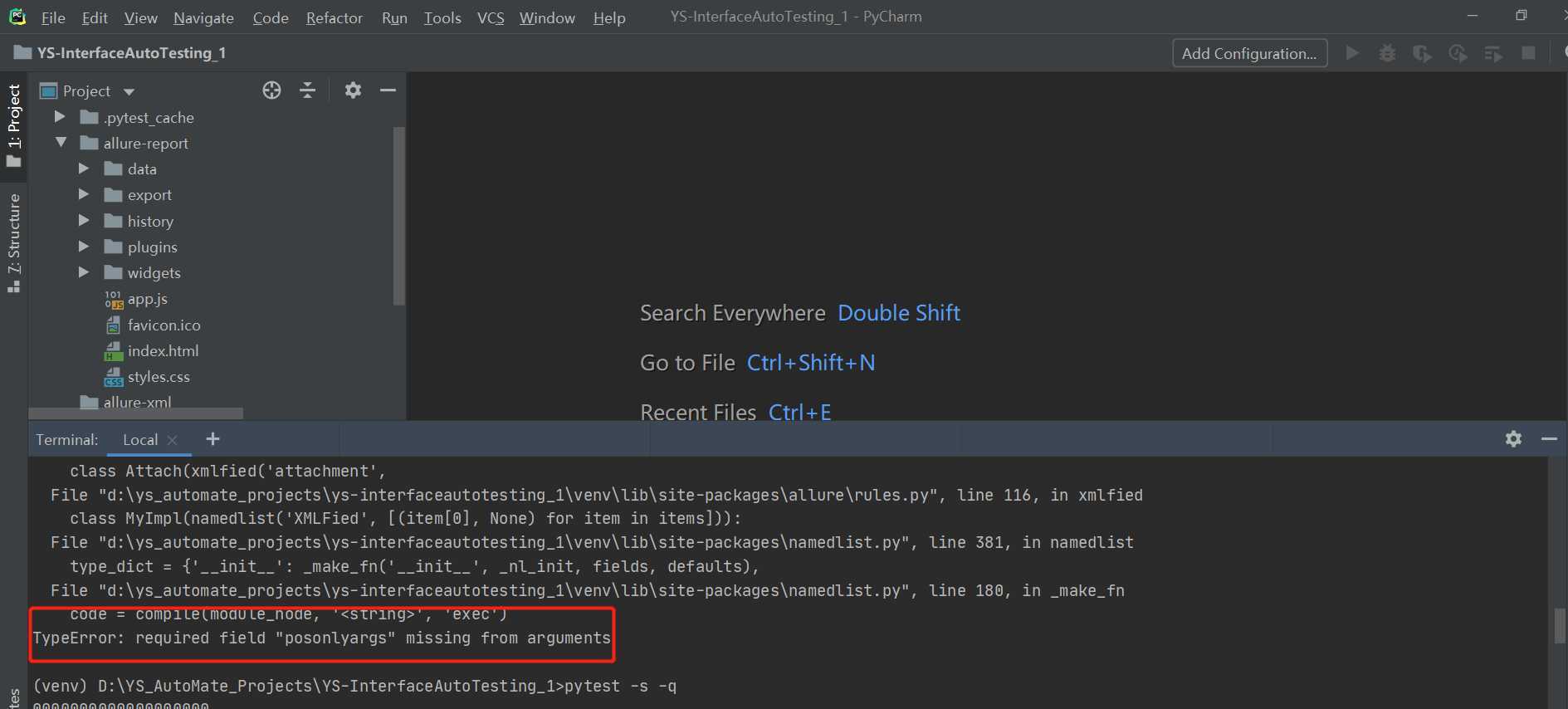
Task: Collapse all in Project panel
Action: [307, 90]
